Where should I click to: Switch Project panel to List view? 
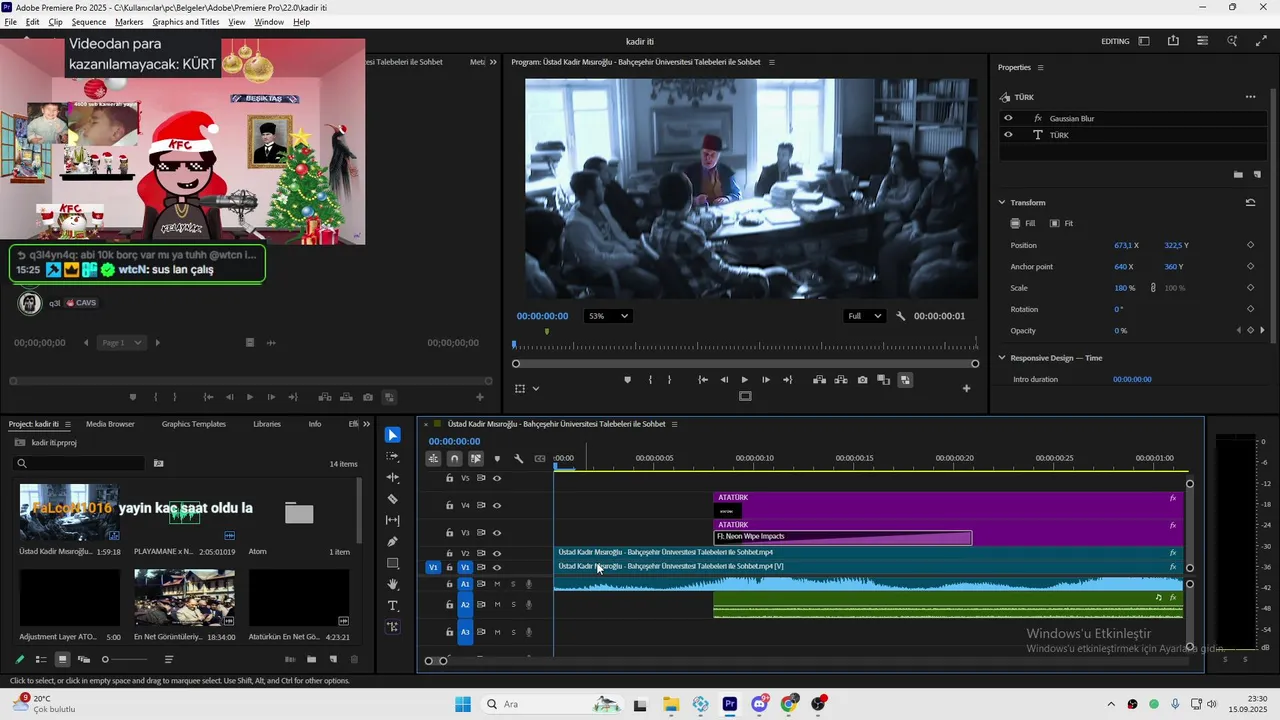click(41, 659)
